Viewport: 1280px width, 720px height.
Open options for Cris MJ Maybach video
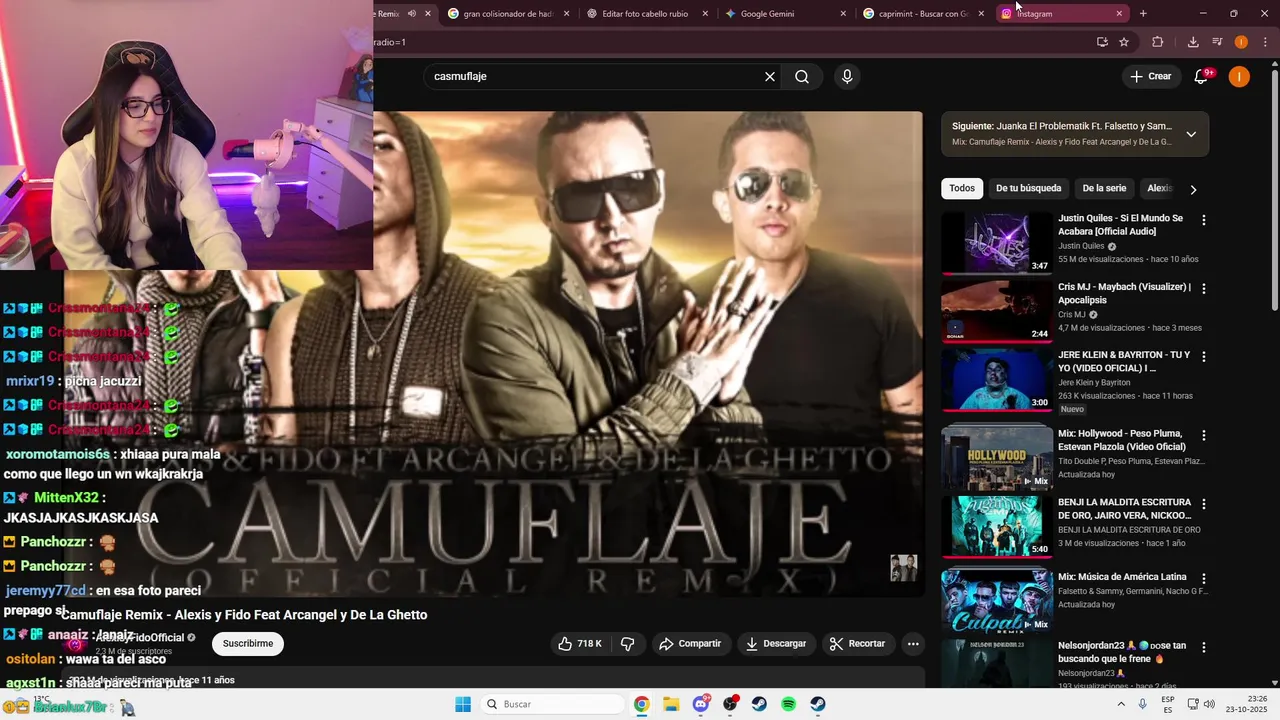pyautogui.click(x=1204, y=289)
